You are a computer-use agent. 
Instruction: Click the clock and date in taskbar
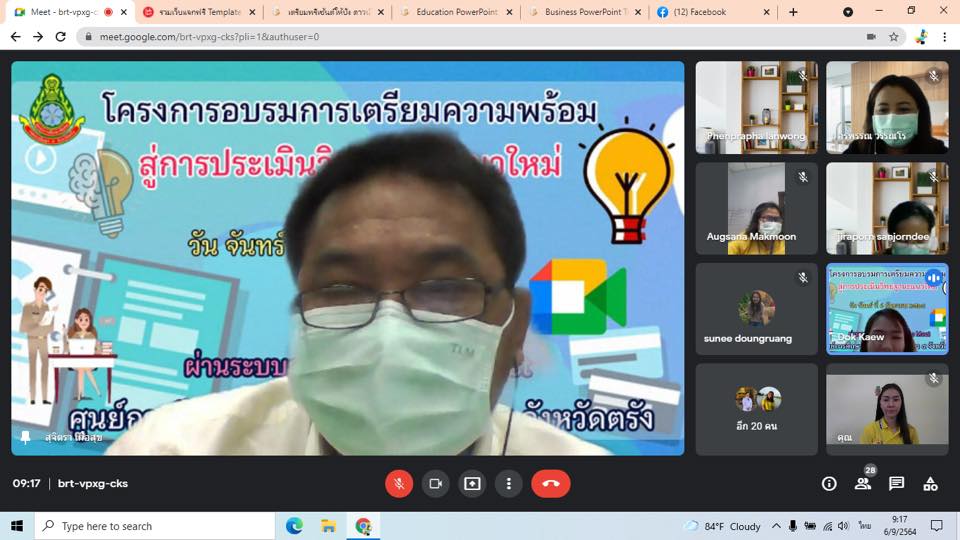[899, 526]
